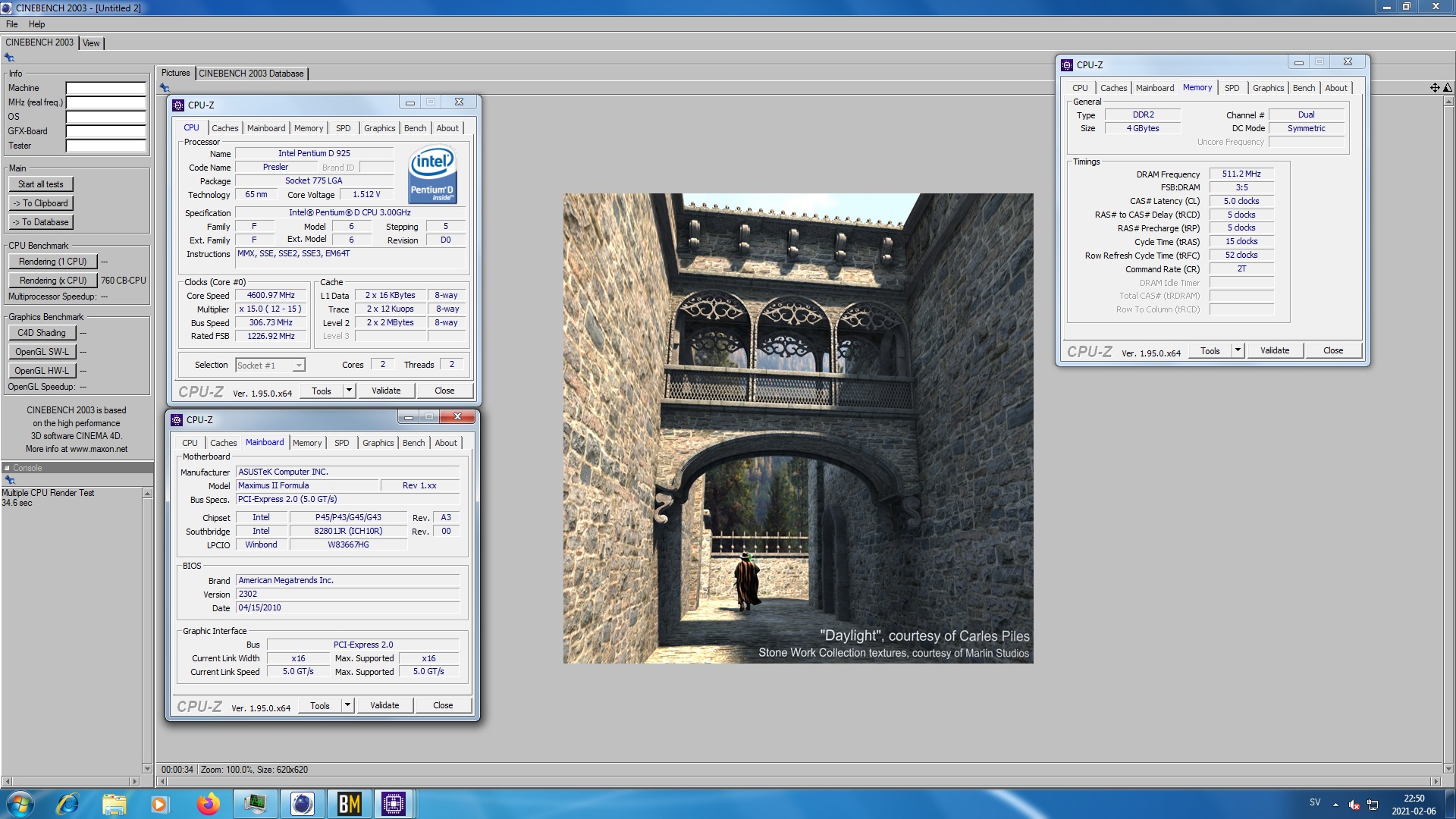
Task: Open the monitor app taskbar icon
Action: pyautogui.click(x=256, y=804)
